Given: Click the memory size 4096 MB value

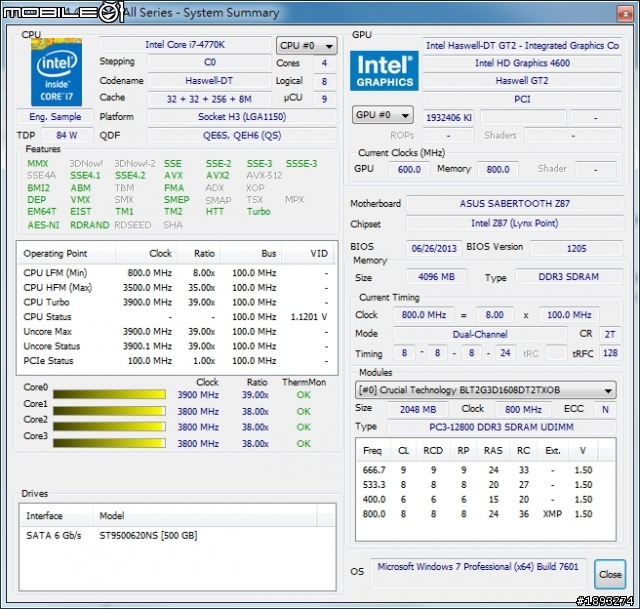Looking at the screenshot, I should pos(436,277).
